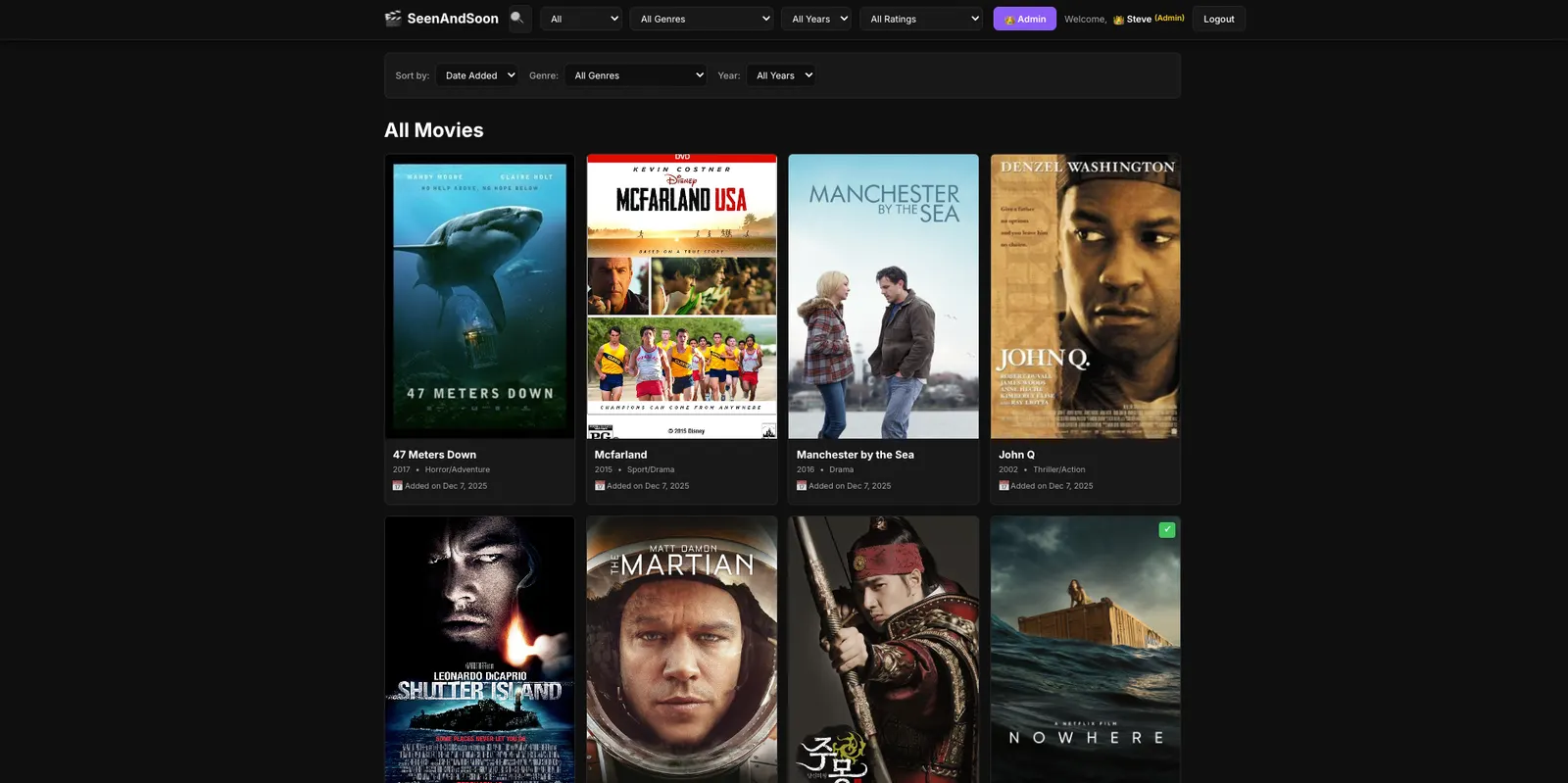Open the John Q poster
1568x783 pixels.
[1085, 296]
